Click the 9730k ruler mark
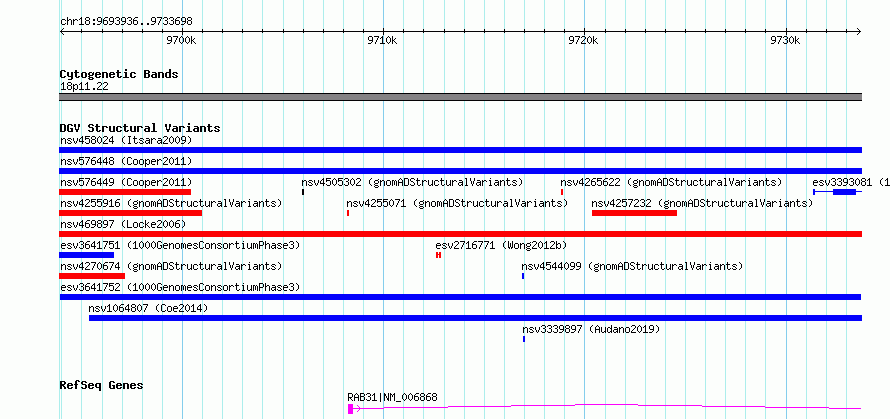 785,40
